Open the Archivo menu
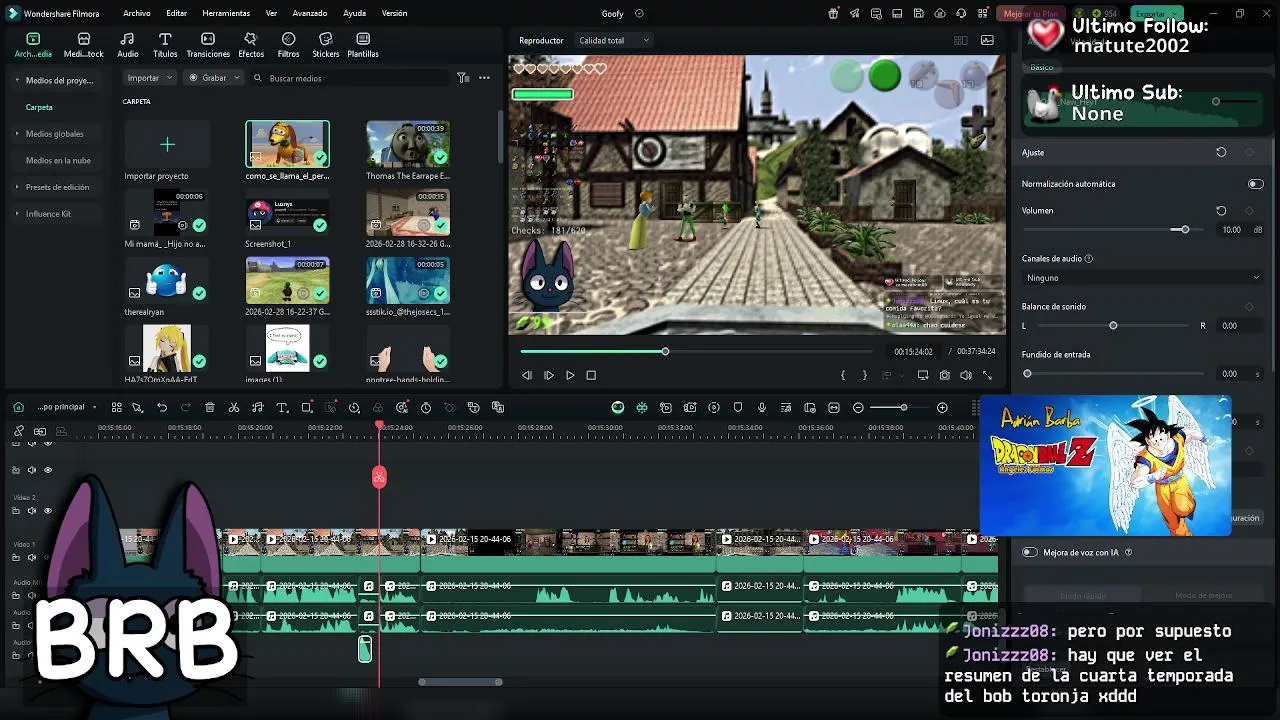This screenshot has width=1280, height=720. [137, 13]
